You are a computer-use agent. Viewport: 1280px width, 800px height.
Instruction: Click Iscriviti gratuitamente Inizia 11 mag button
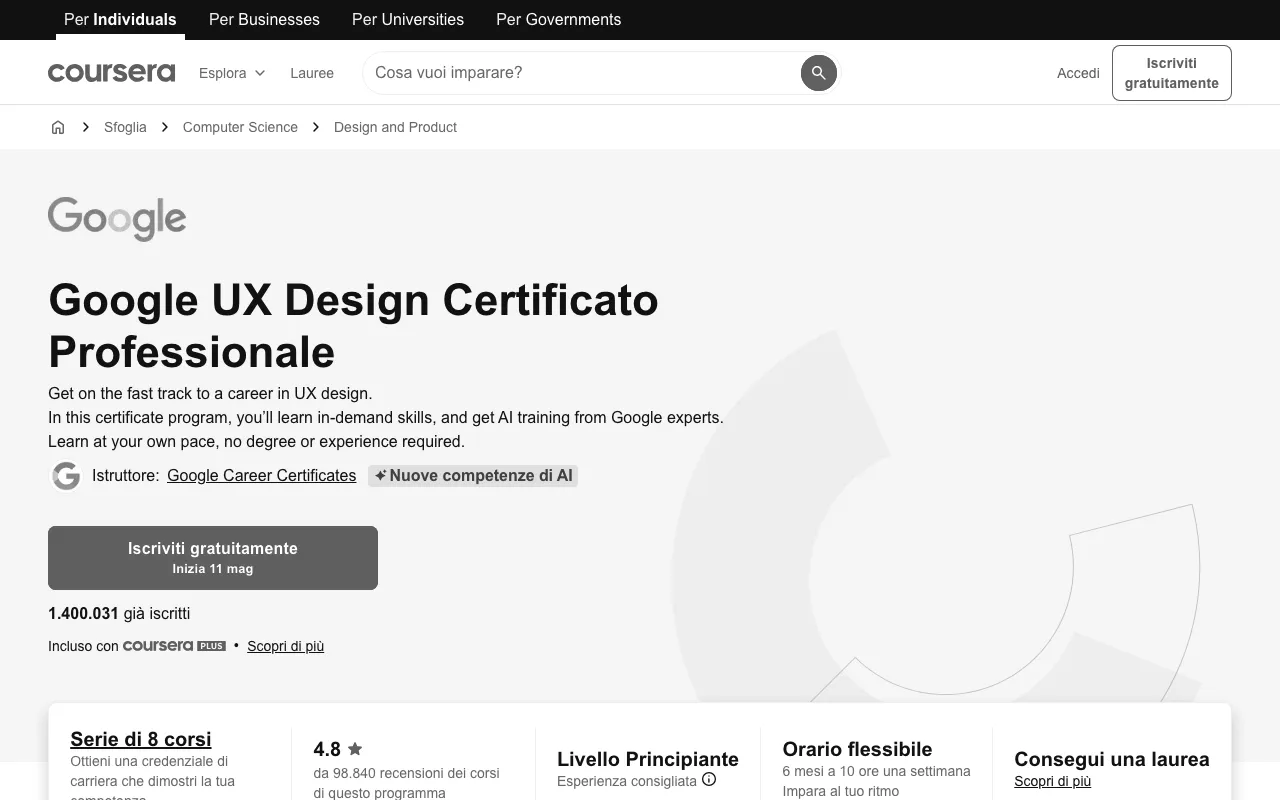213,558
